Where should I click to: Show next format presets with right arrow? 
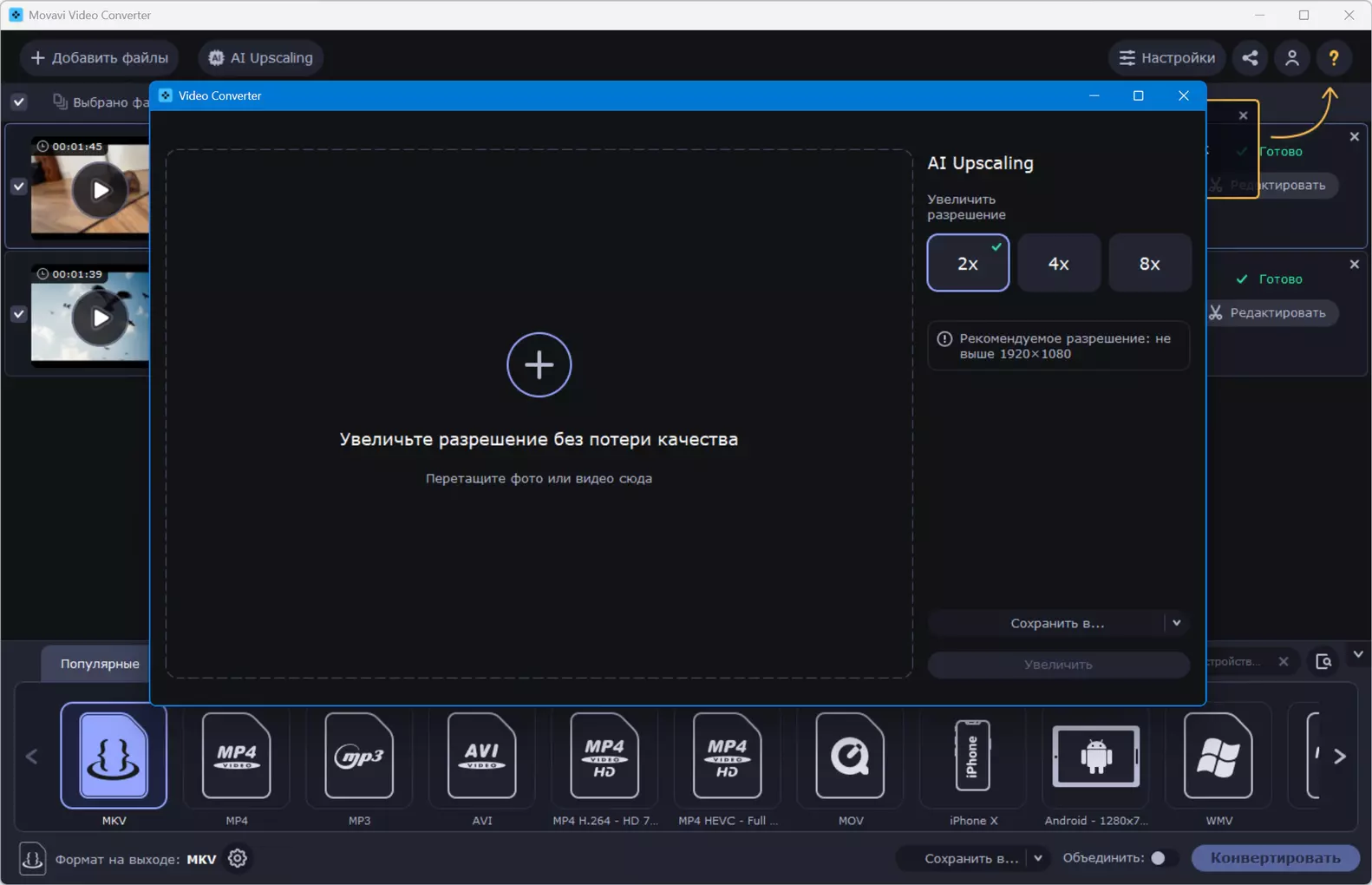coord(1340,757)
